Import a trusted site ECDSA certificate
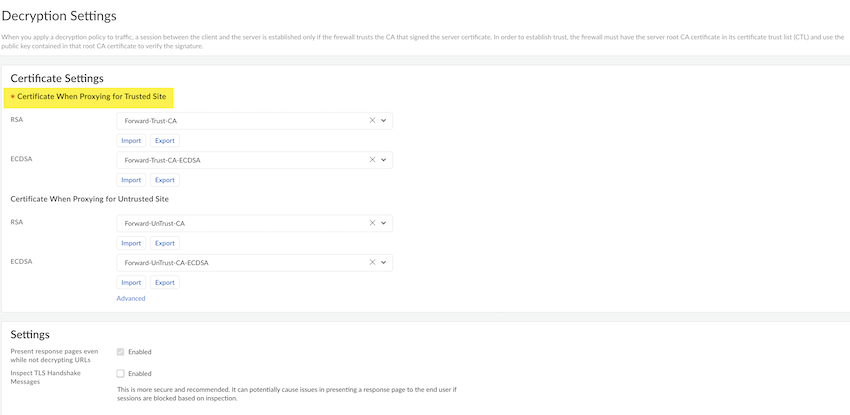This screenshot has height=415, width=850. click(131, 180)
